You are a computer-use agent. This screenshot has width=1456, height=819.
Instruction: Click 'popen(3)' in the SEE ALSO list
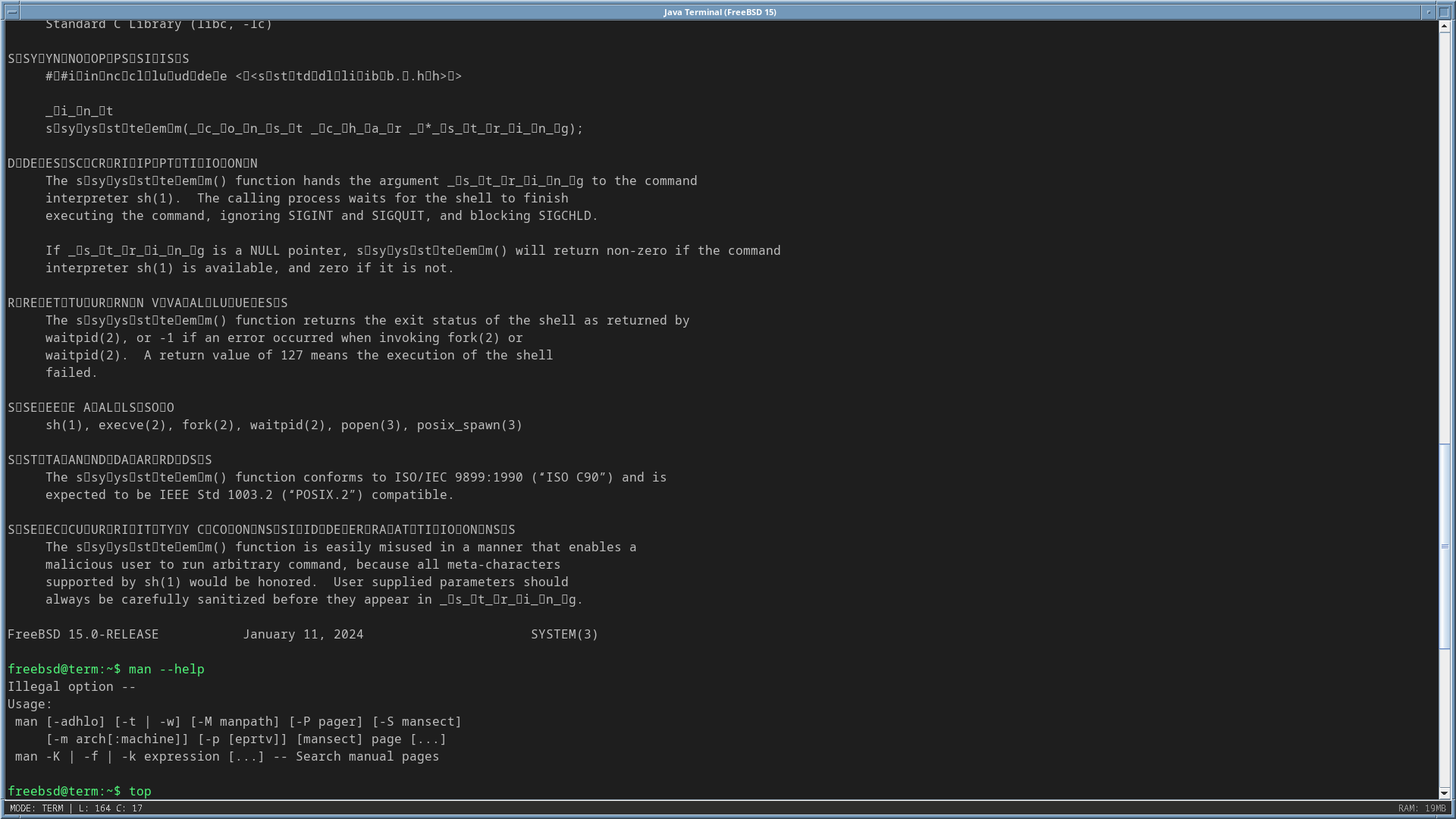pyautogui.click(x=371, y=425)
